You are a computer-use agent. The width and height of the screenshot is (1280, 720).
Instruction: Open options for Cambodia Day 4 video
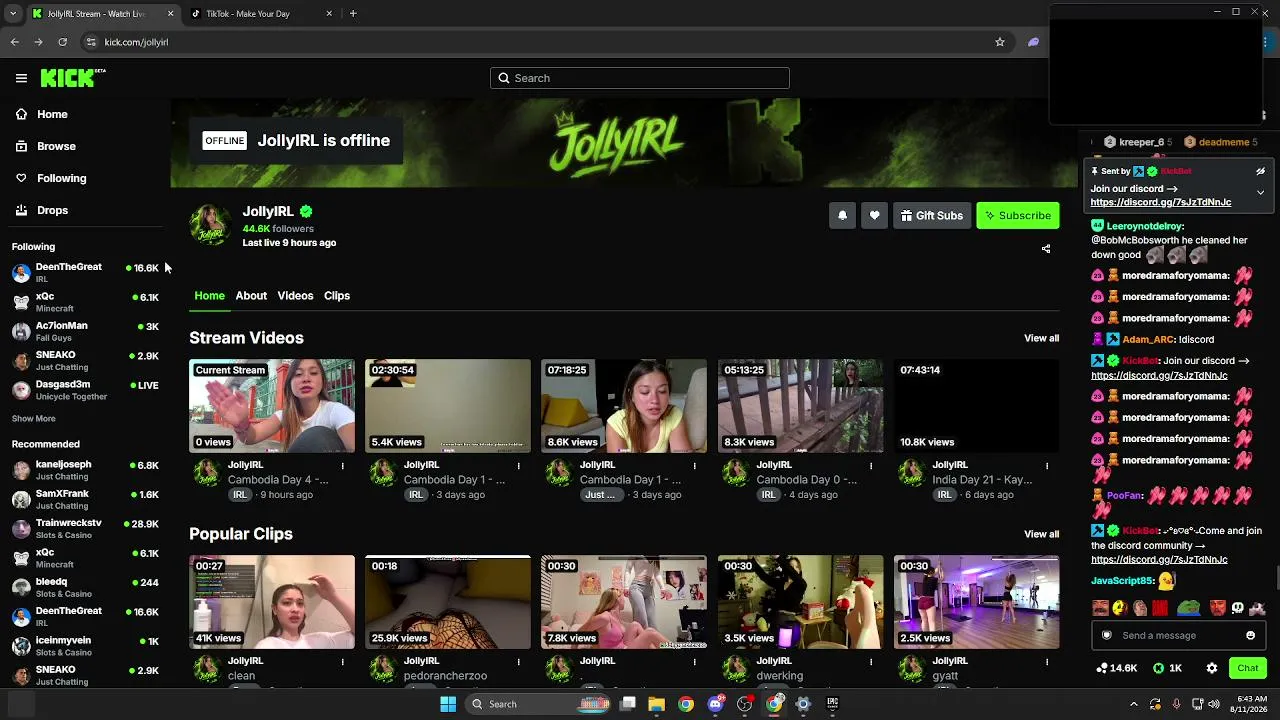coord(343,465)
